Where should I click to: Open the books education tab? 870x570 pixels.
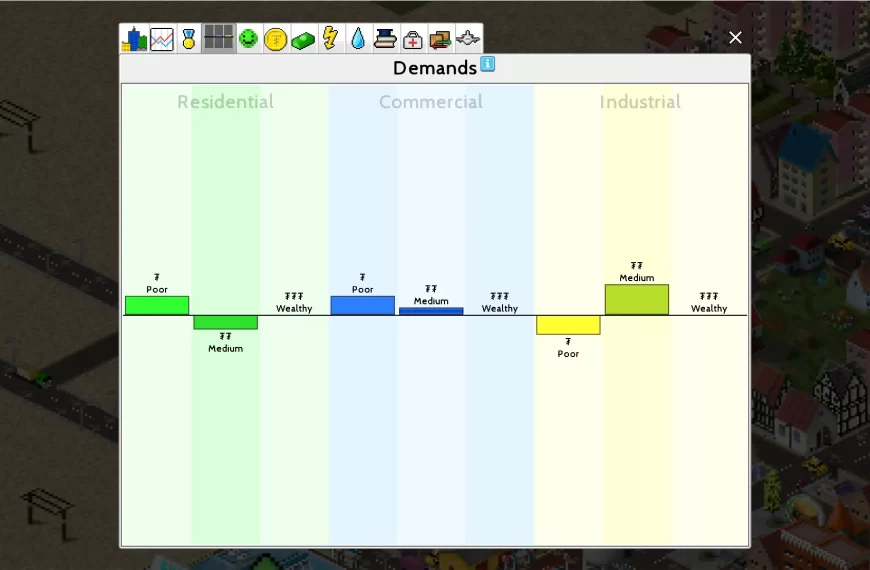385,39
